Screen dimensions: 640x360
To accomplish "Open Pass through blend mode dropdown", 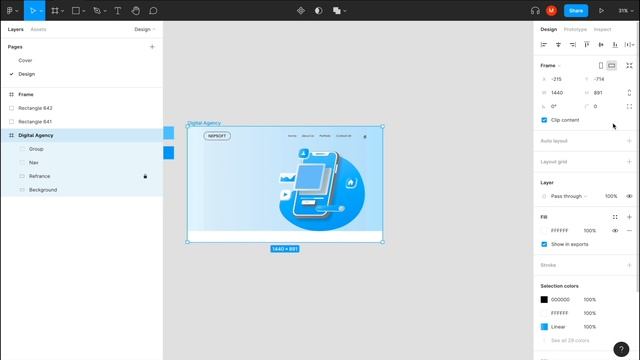I will tap(569, 196).
